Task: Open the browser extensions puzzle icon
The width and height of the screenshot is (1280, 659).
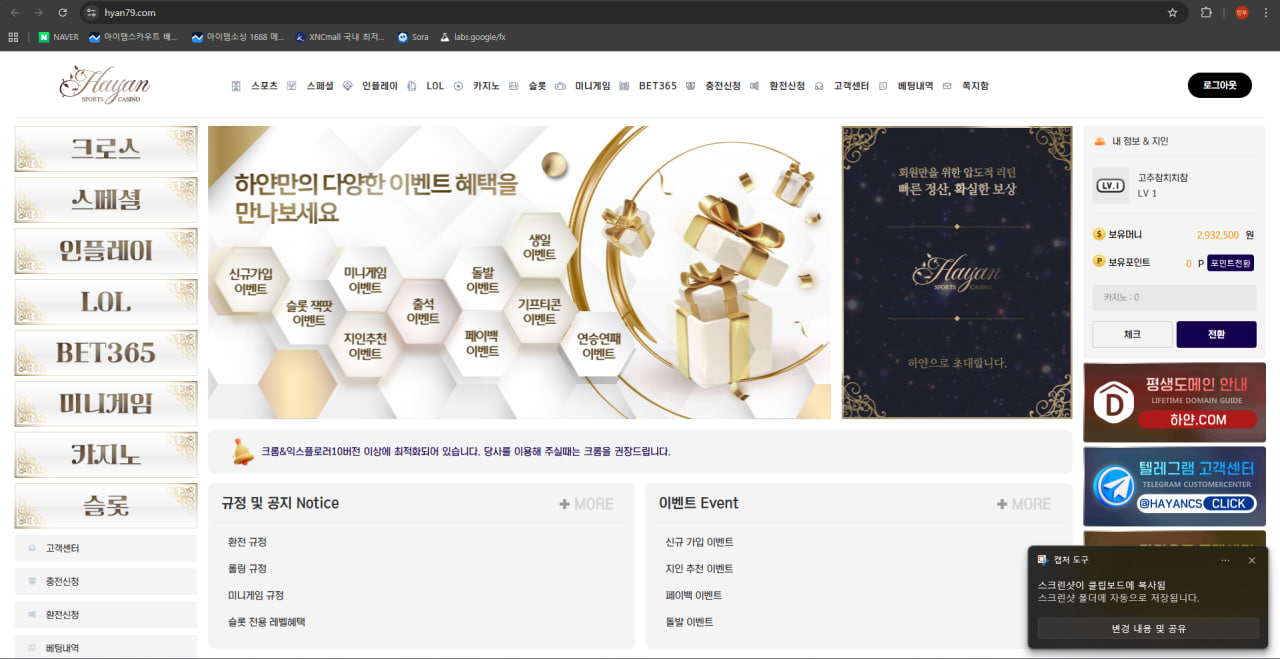Action: 1206,13
